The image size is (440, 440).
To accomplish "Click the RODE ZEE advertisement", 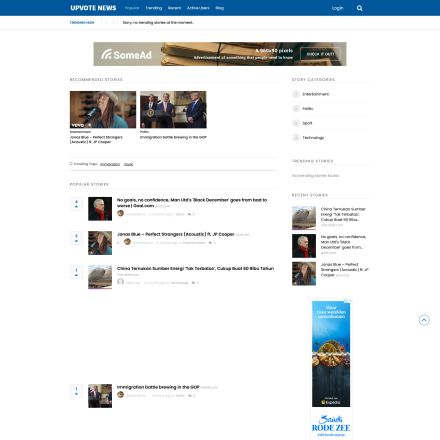I will pos(331,426).
